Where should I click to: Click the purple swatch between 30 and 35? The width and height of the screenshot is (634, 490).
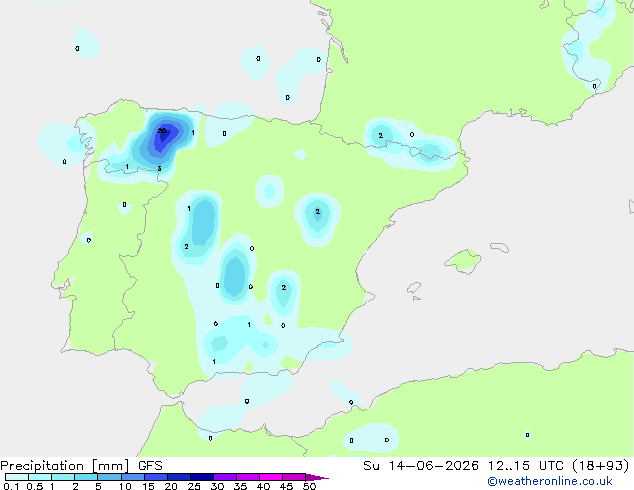[x=225, y=477]
